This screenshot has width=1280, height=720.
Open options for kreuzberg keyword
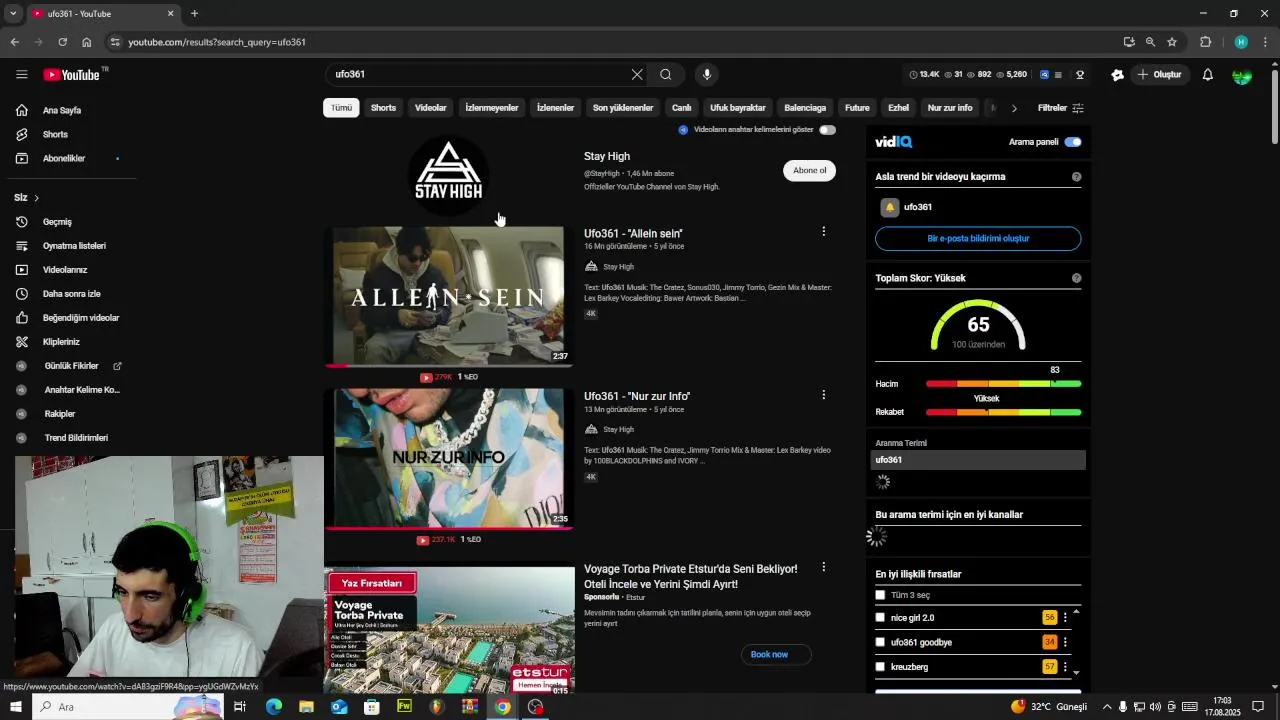pos(1065,667)
